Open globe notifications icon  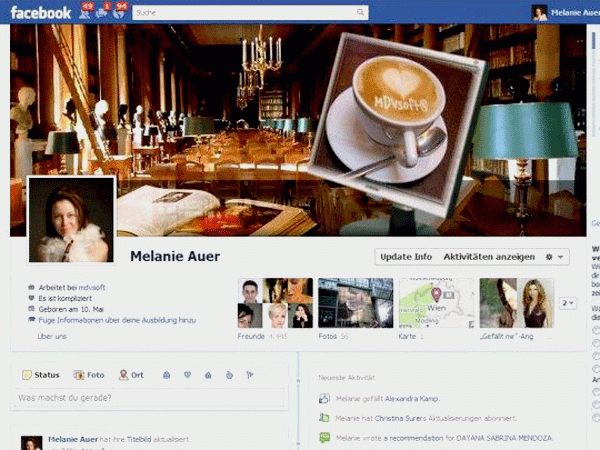(119, 13)
